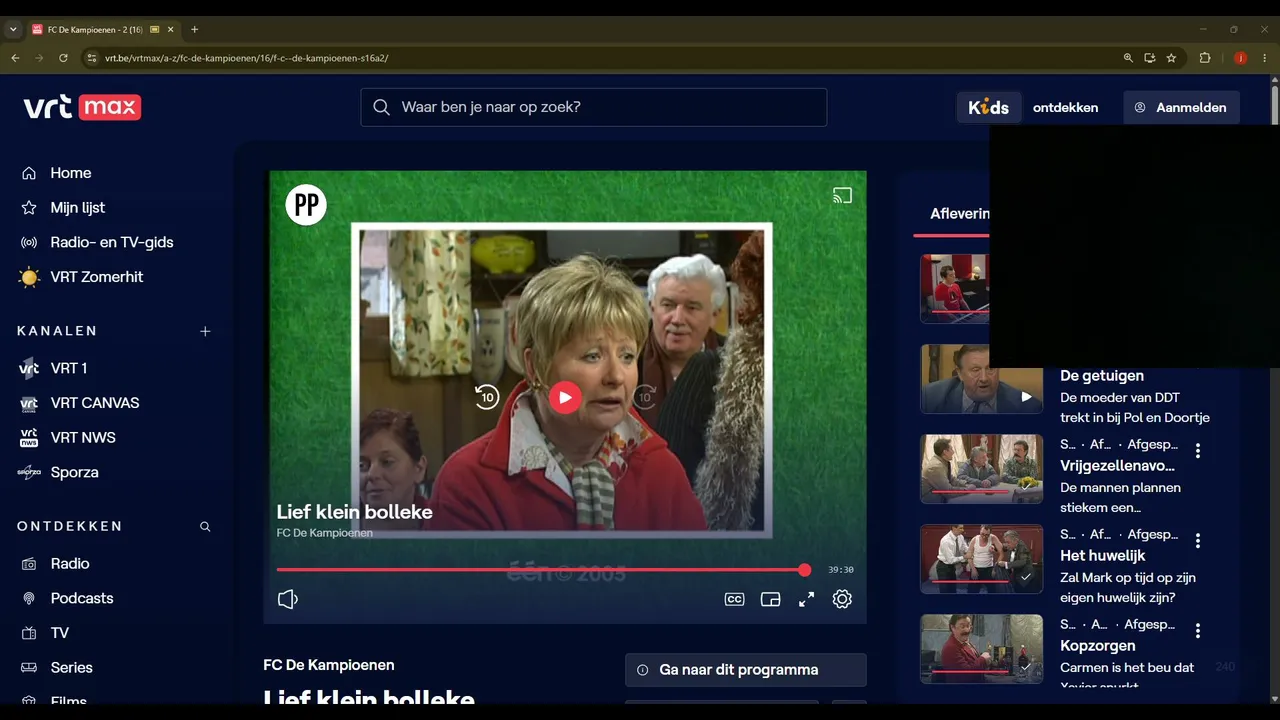Open the three-dot menu for Kopzorgen episode
Viewport: 1280px width, 720px height.
1198,631
